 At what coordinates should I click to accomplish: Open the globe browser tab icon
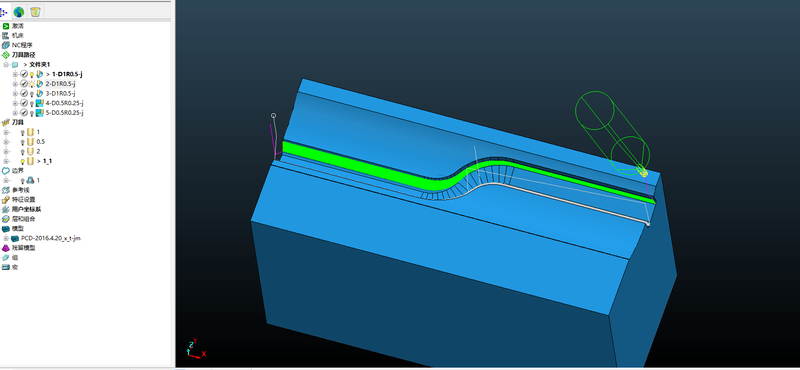(19, 11)
